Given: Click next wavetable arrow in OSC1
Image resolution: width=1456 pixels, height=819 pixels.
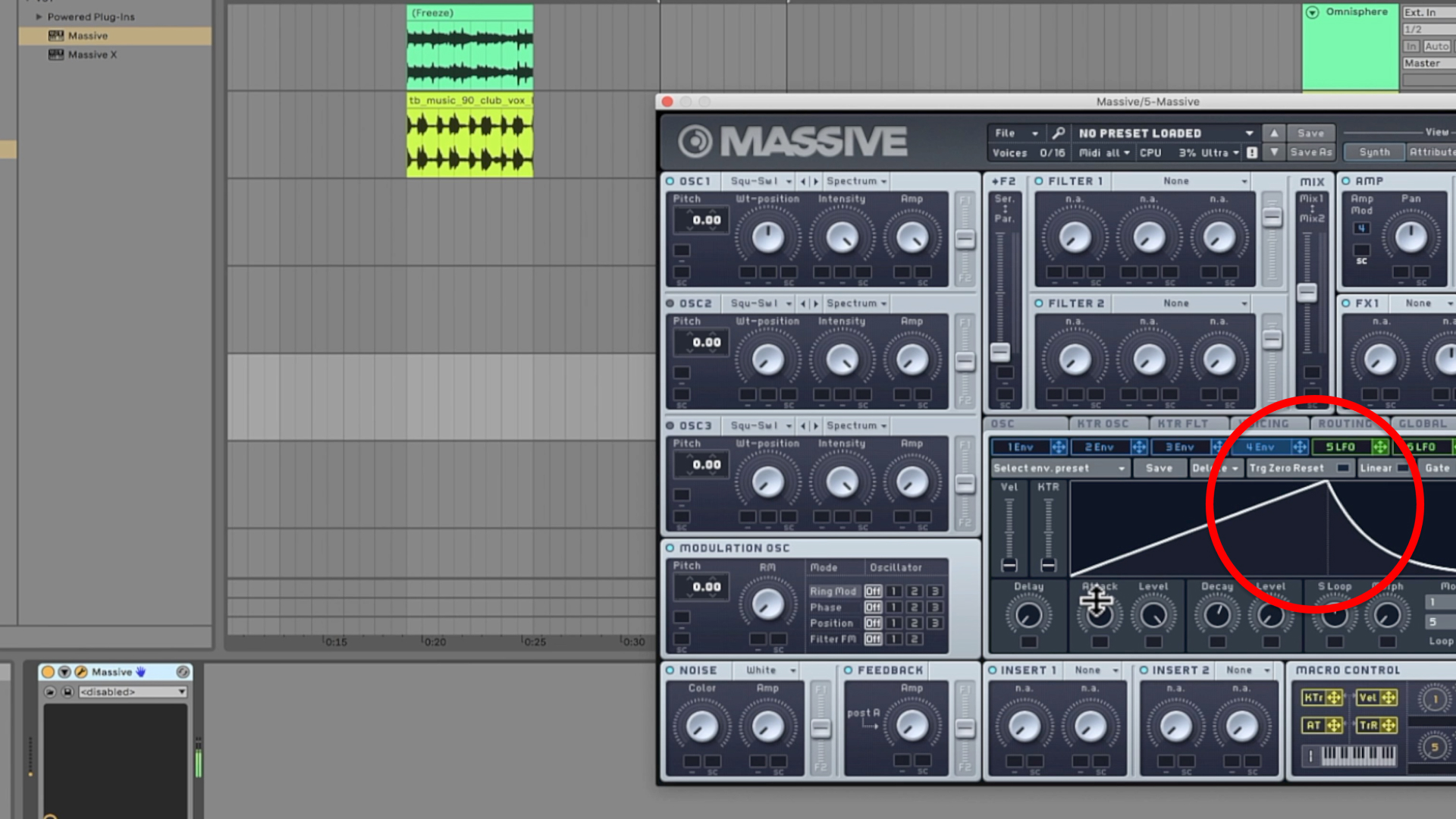Looking at the screenshot, I should point(816,181).
